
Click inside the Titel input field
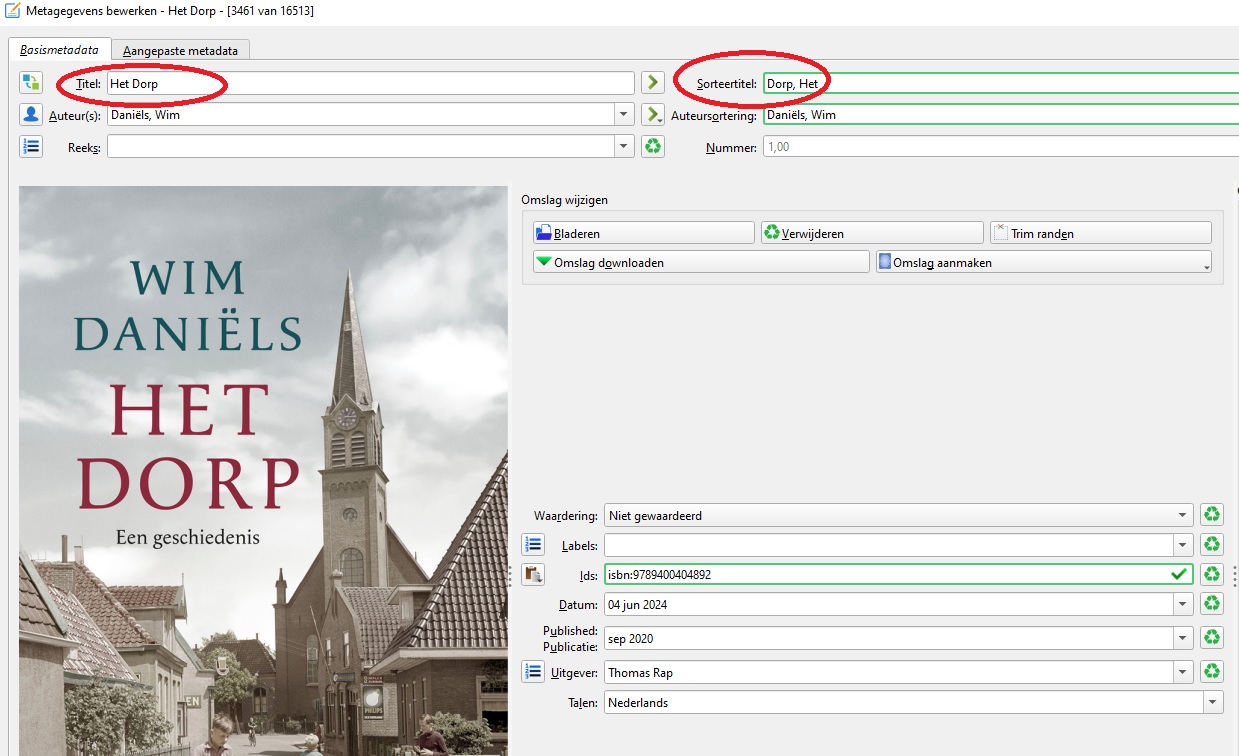(370, 84)
